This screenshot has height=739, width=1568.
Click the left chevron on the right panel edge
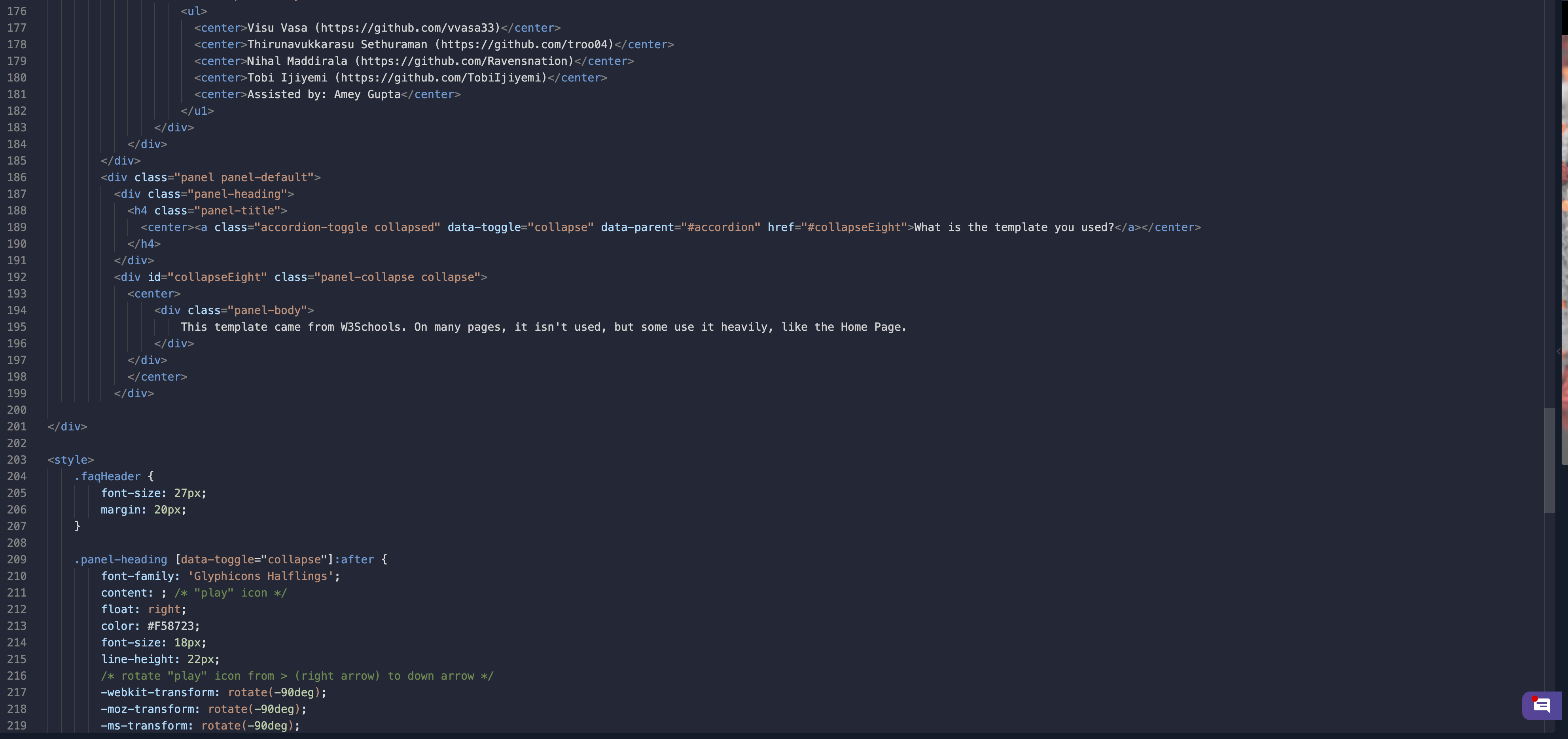[1558, 351]
